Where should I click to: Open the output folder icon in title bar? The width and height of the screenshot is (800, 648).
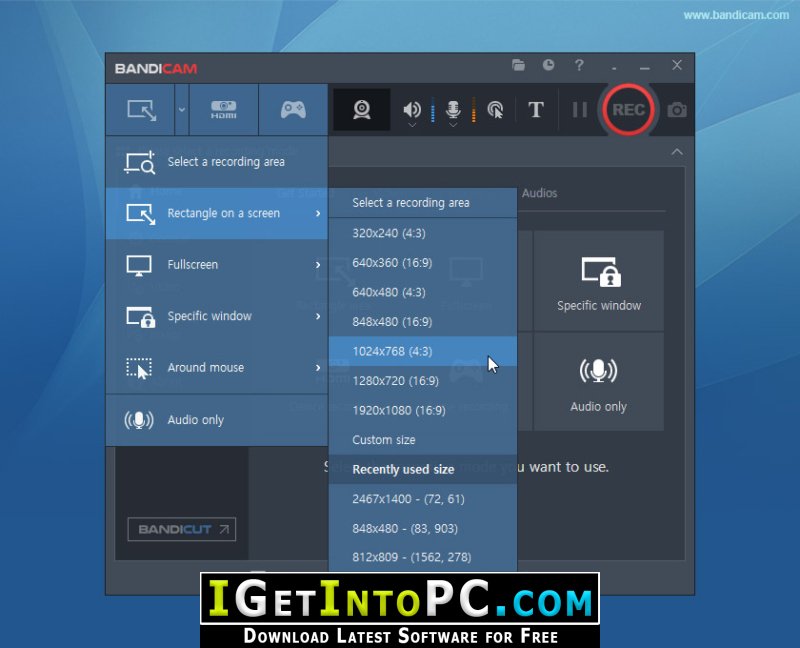pos(518,66)
